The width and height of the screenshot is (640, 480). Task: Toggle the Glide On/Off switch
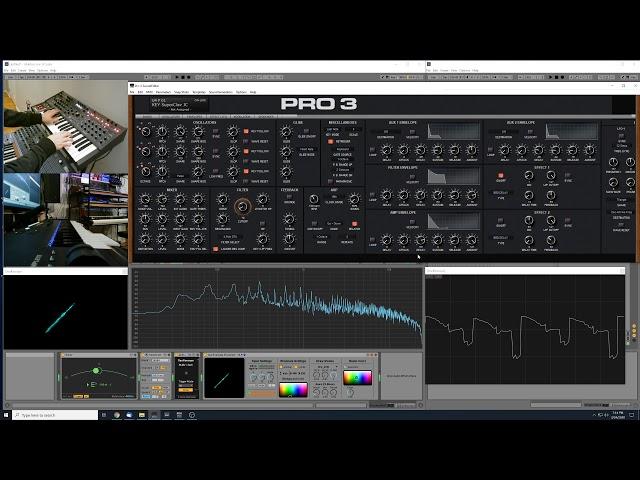tap(307, 131)
